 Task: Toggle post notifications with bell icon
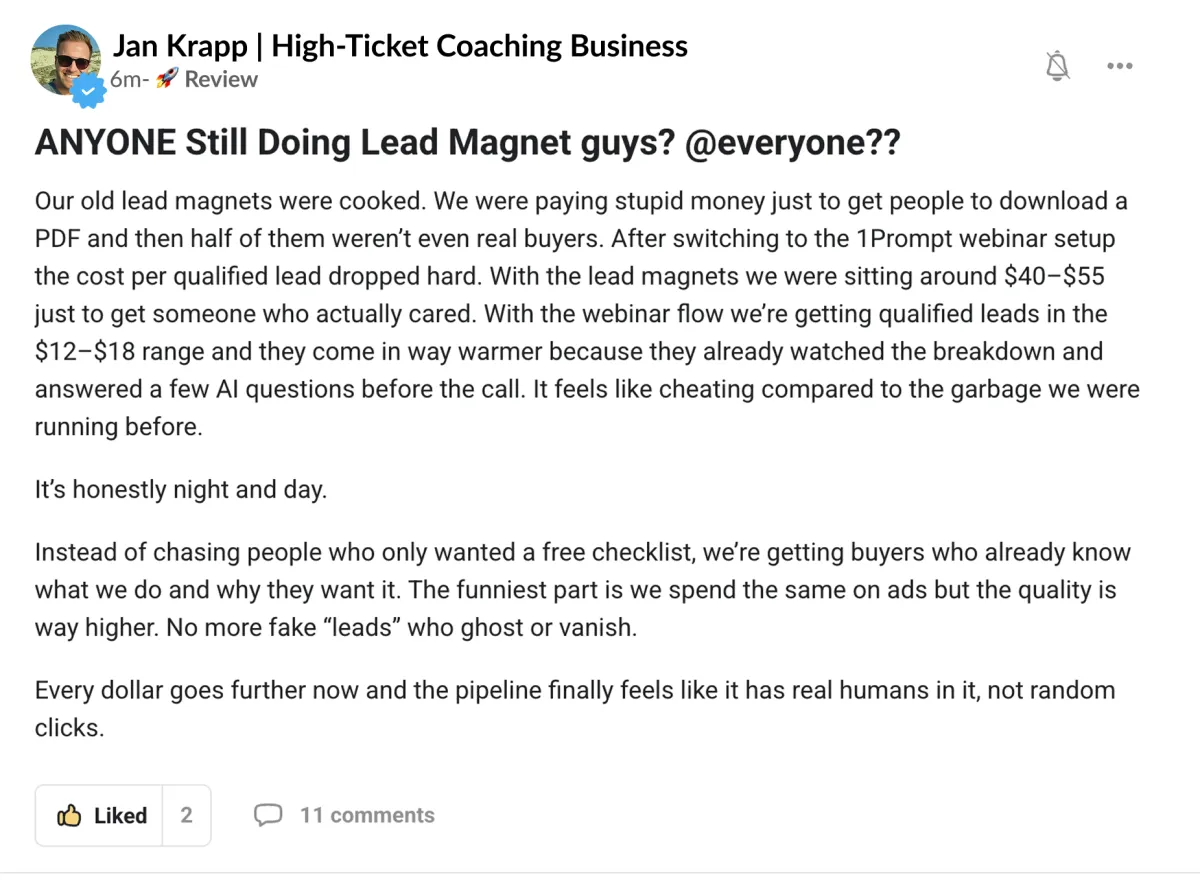[1057, 66]
